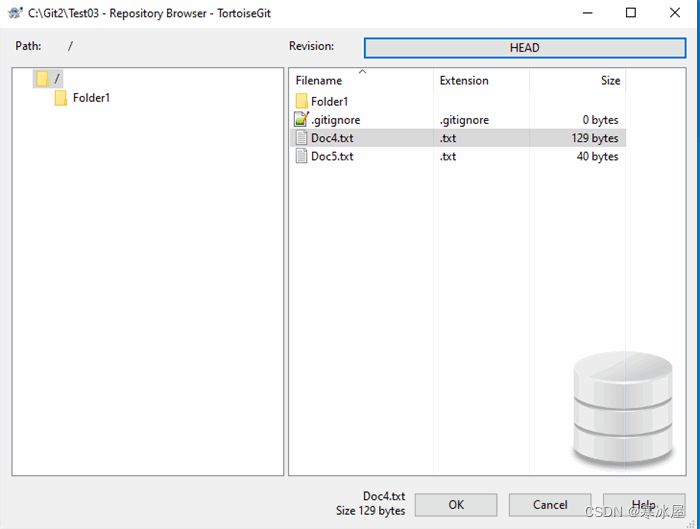Select Folder1 name in the file list

point(329,102)
